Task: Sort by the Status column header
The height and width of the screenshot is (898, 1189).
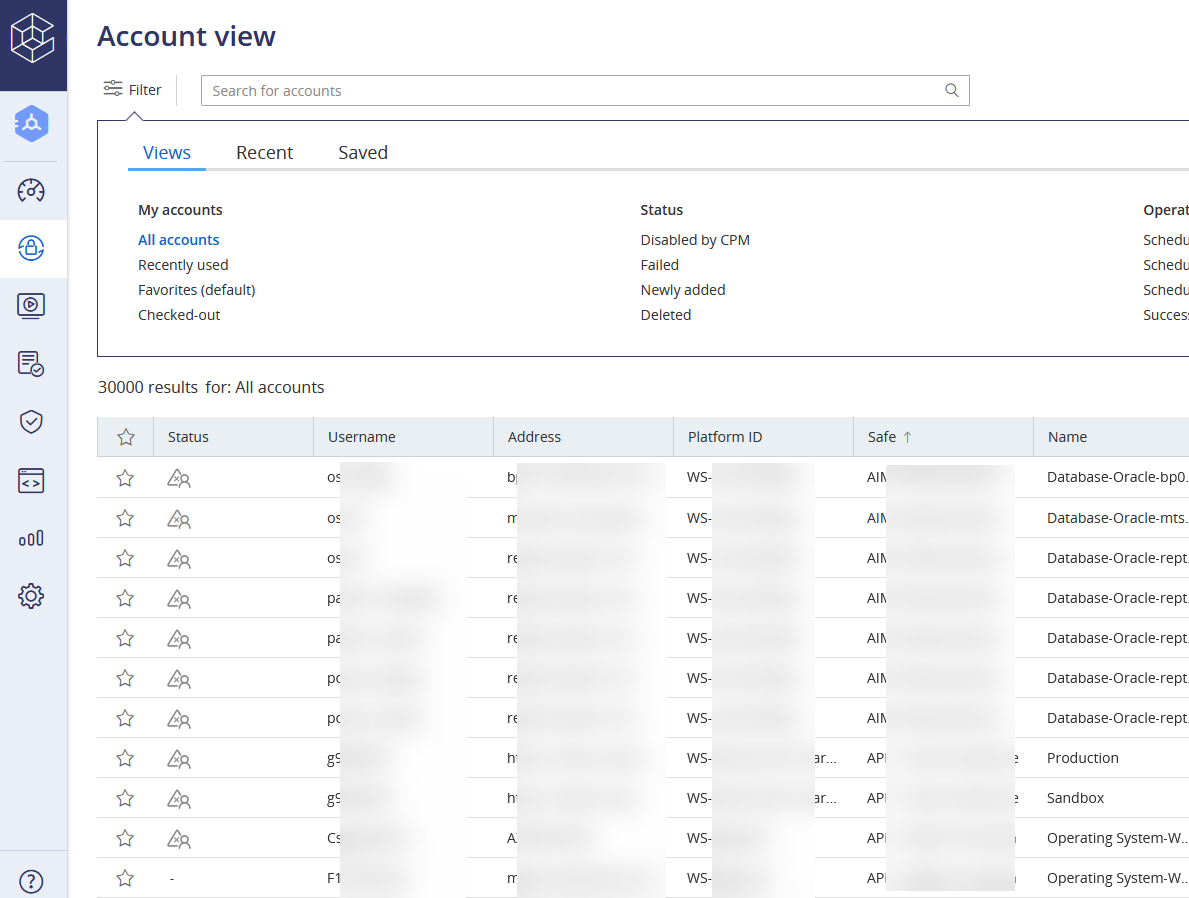Action: (188, 437)
